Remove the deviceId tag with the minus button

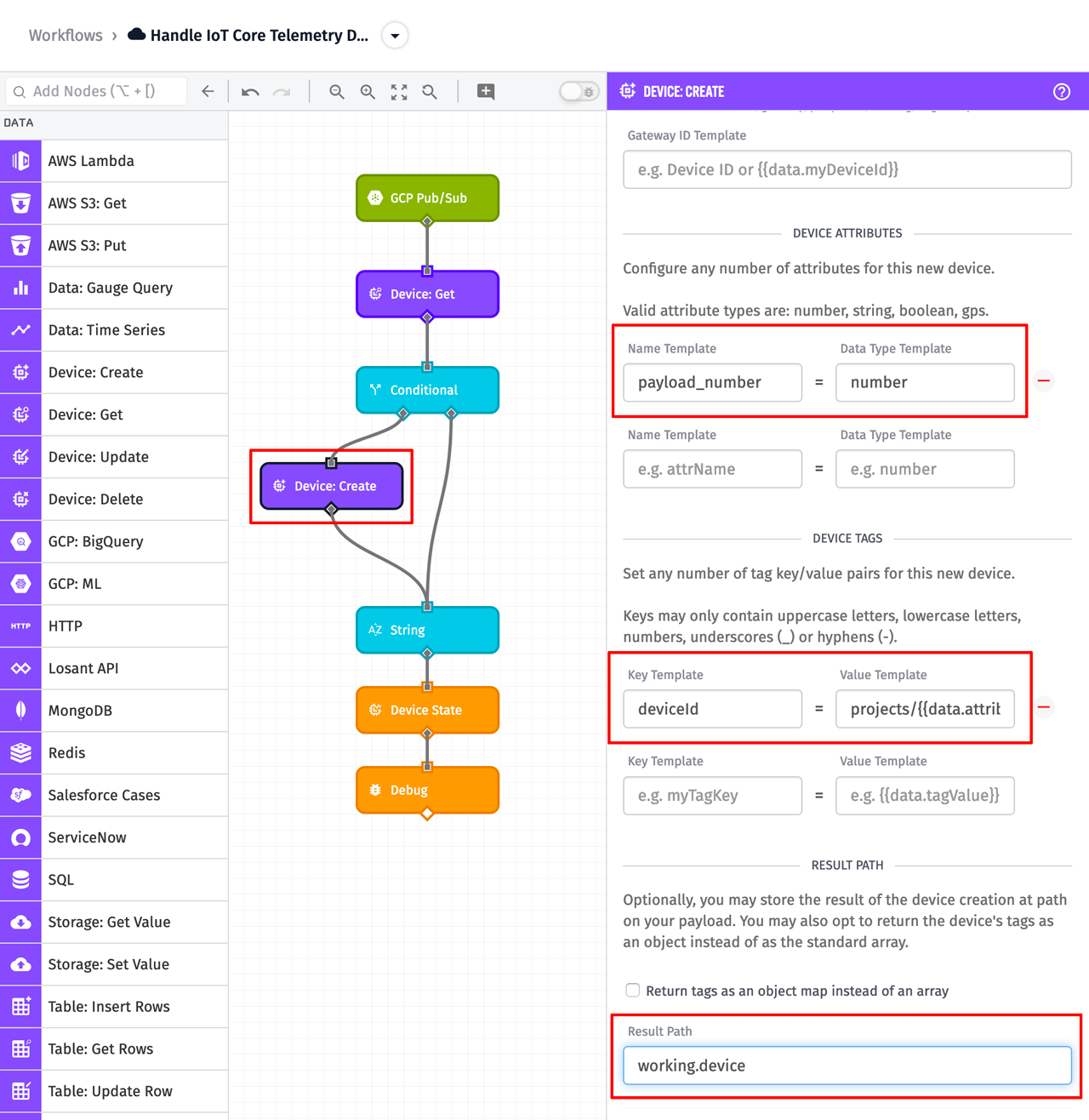pos(1044,707)
